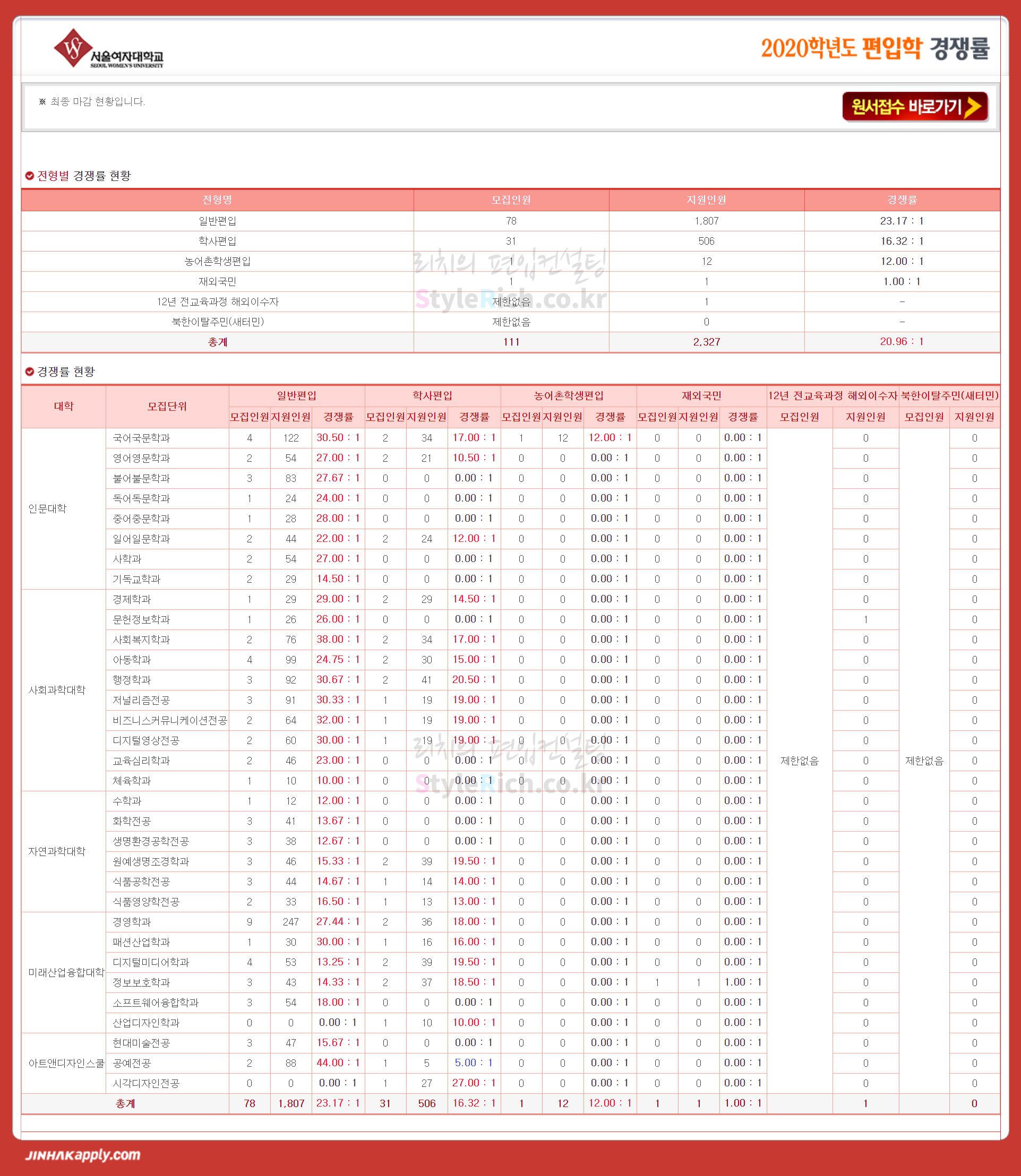1021x1176 pixels.
Task: Click the yellow arrow on the application button
Action: (974, 107)
